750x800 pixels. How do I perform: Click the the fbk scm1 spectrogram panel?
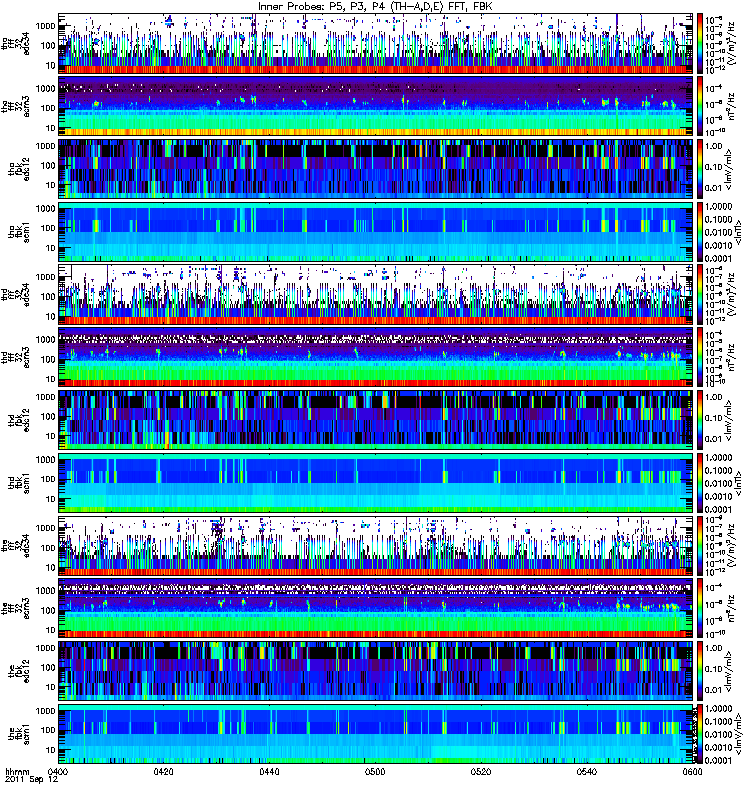coord(376,734)
